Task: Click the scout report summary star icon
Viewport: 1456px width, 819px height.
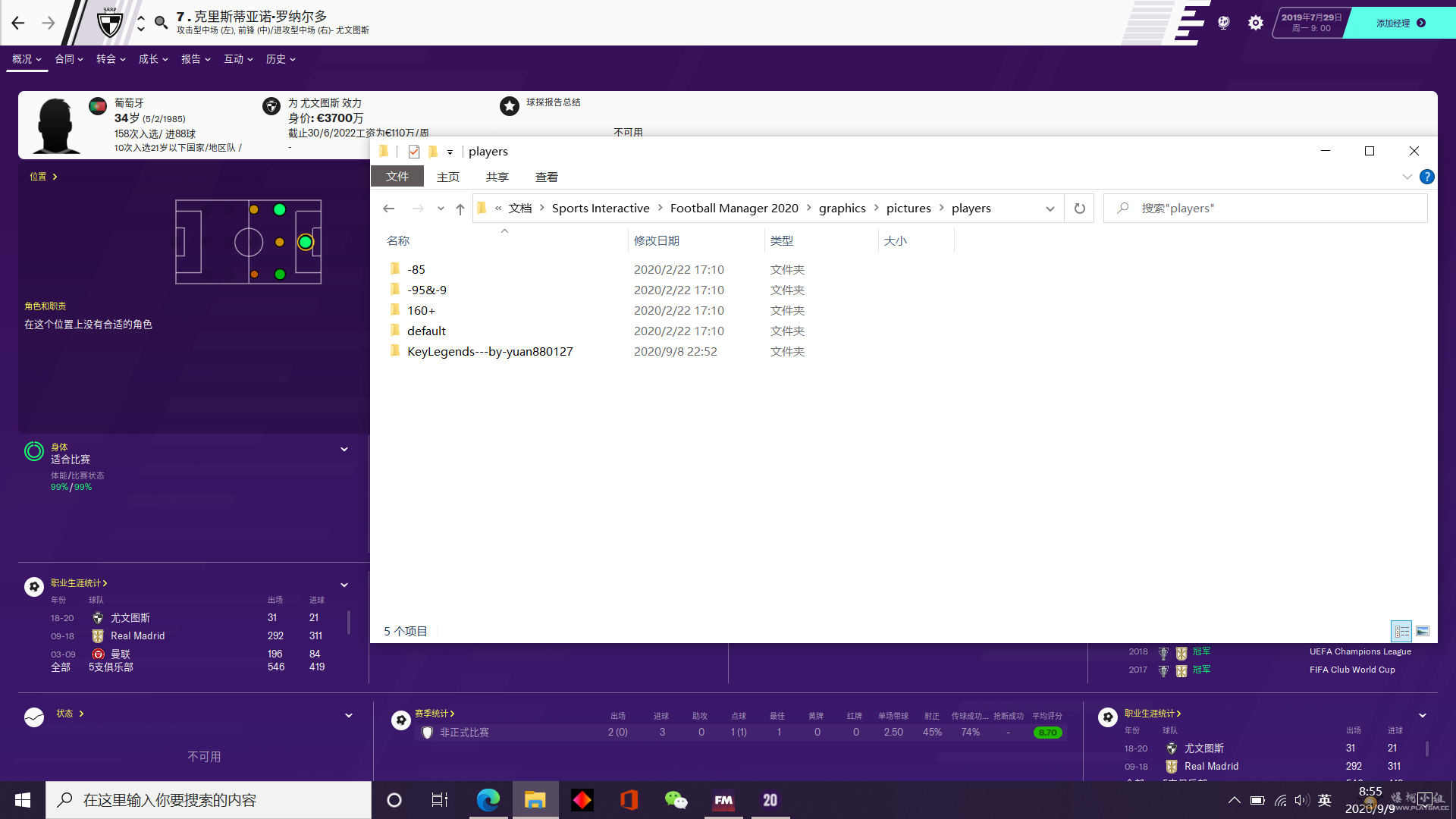Action: point(510,106)
